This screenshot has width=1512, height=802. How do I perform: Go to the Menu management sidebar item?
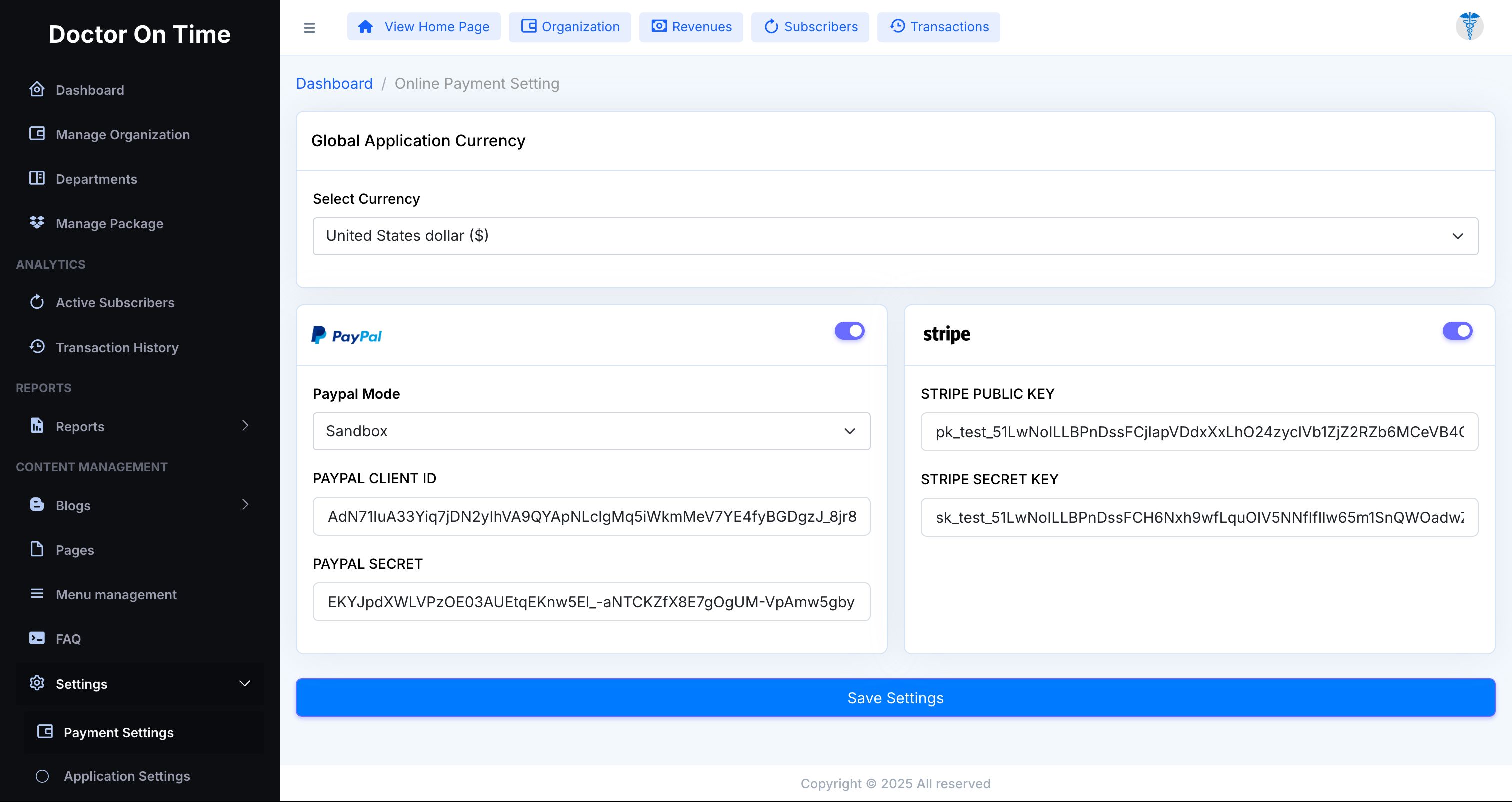pyautogui.click(x=116, y=594)
